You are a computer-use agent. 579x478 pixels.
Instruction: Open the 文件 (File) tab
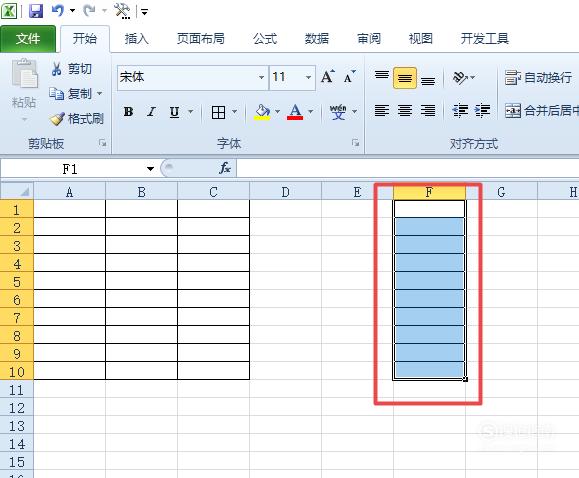[28, 38]
